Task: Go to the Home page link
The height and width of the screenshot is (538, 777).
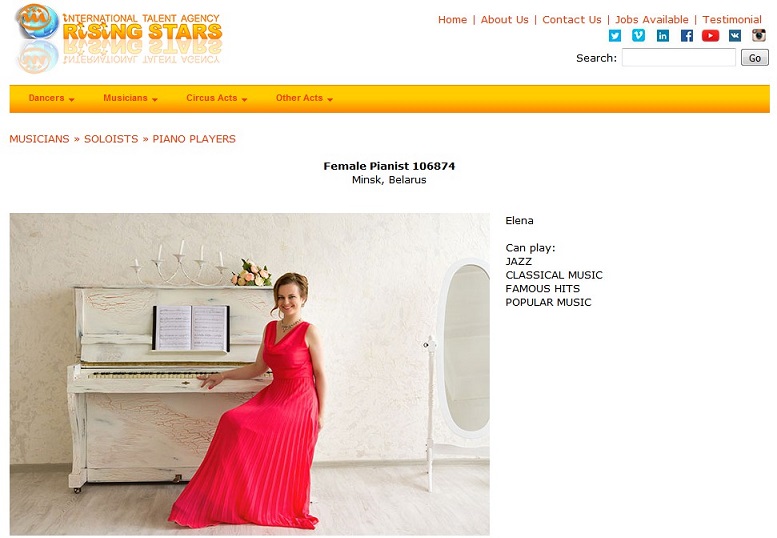Action: [x=452, y=20]
